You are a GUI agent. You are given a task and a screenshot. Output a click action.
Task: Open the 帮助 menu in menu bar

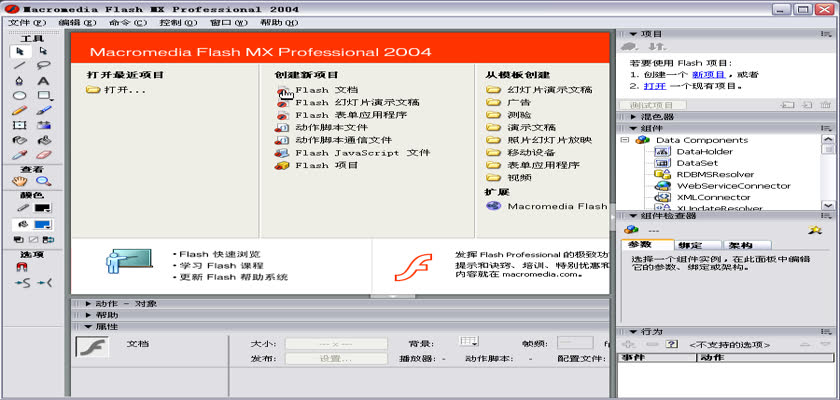[x=279, y=22]
